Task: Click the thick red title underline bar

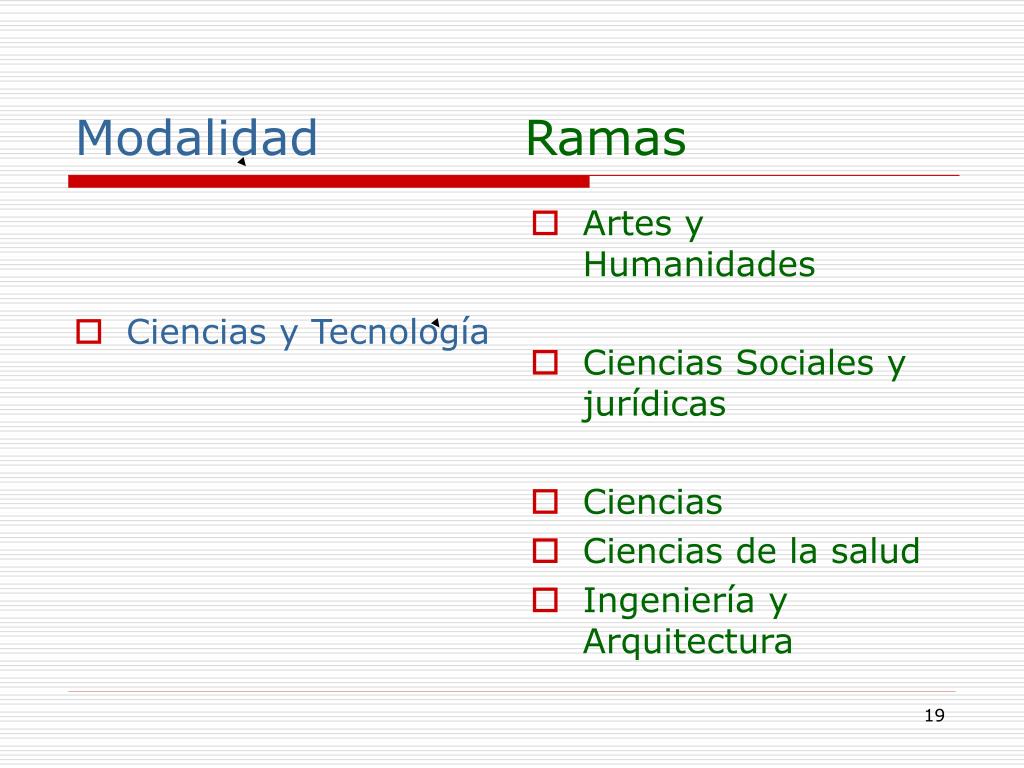Action: tap(329, 182)
